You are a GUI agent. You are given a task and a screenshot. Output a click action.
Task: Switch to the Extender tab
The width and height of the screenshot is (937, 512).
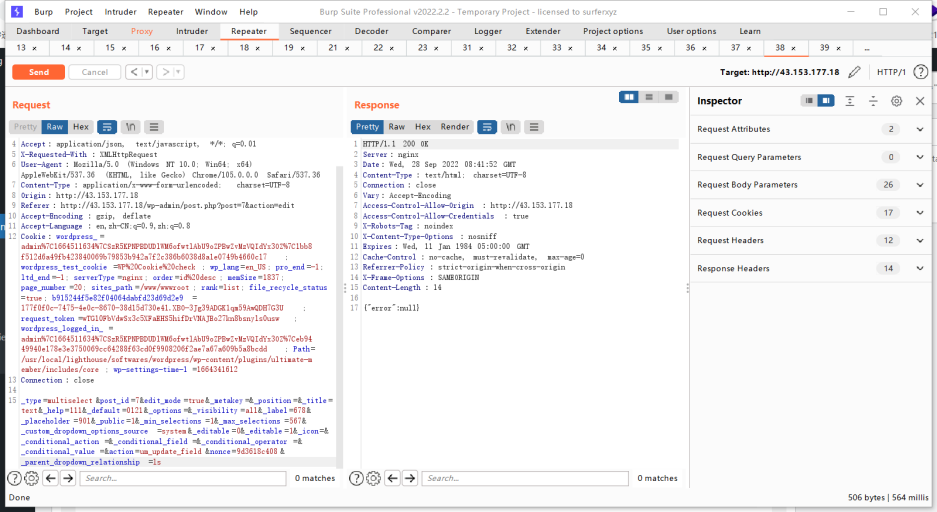[543, 31]
